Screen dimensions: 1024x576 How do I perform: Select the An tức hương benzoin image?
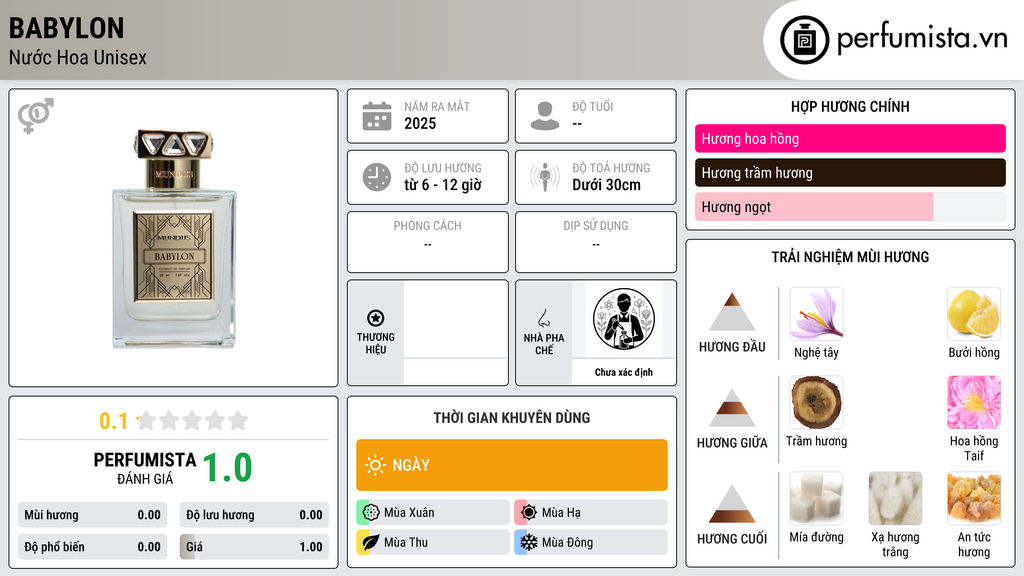pos(974,498)
